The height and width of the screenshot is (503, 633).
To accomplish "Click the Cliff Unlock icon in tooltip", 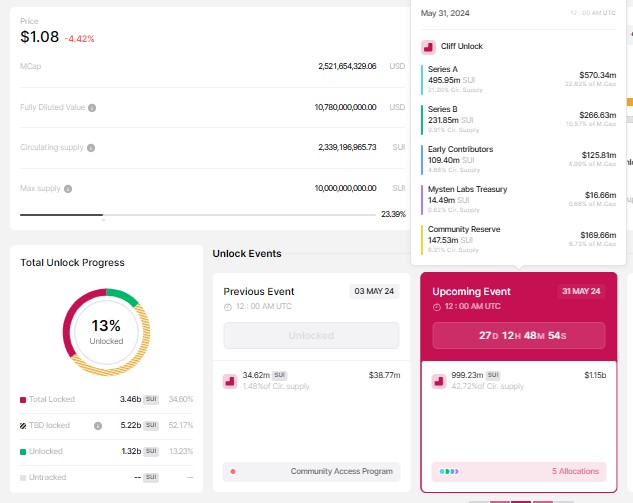I will [428, 47].
